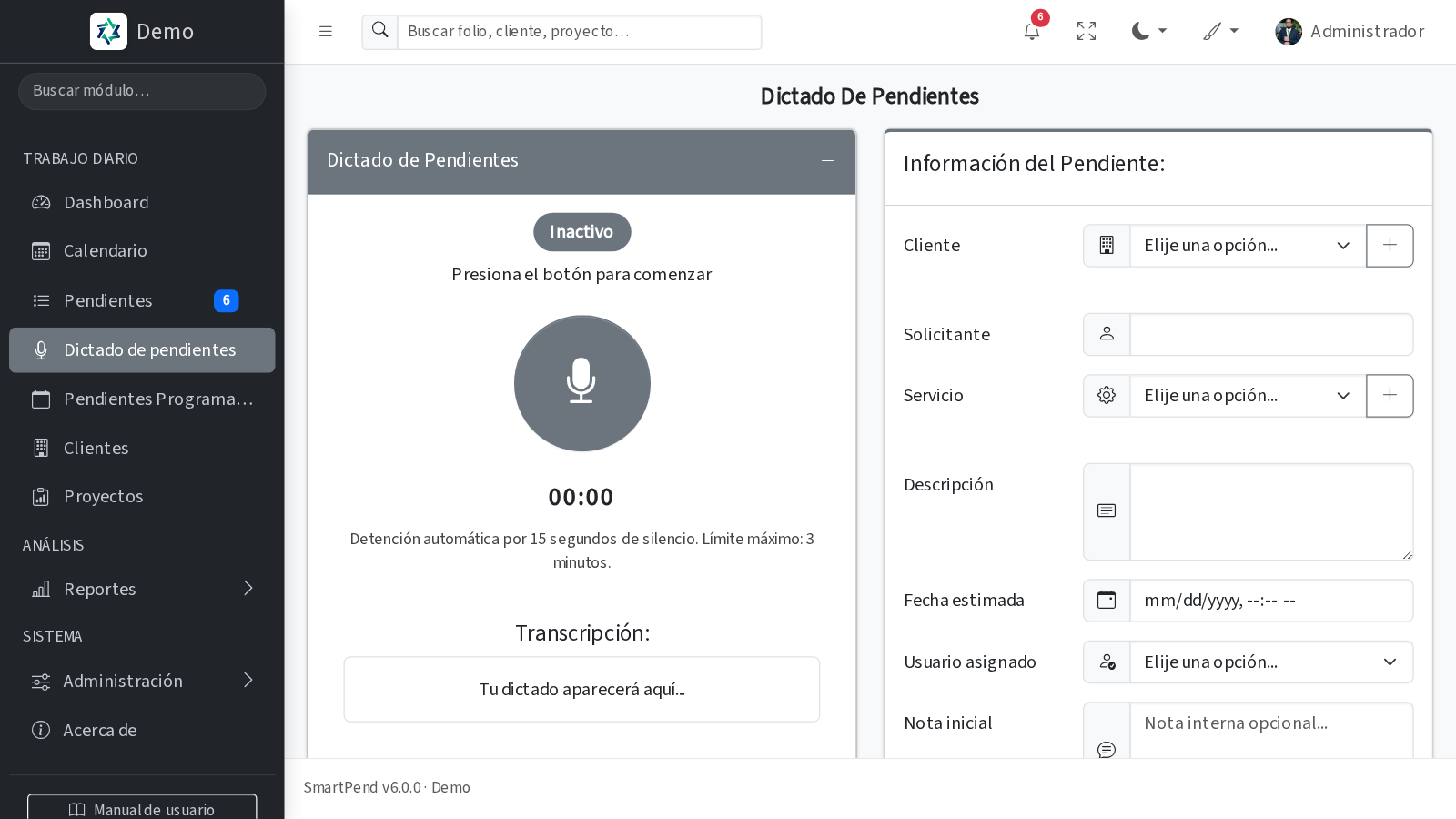This screenshot has height=819, width=1456.
Task: Click the SmartPend v6.0.0 footer text
Action: (x=387, y=787)
